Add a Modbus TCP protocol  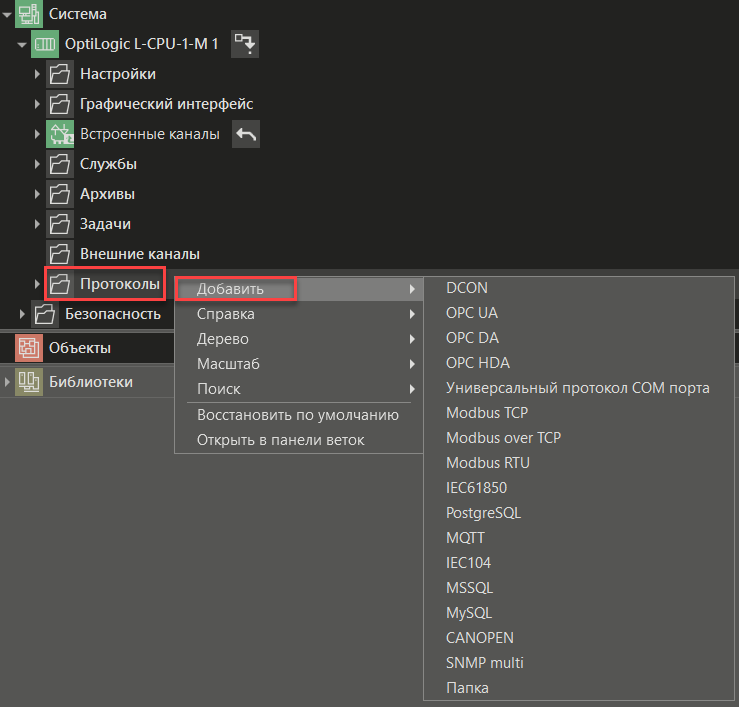579,413
